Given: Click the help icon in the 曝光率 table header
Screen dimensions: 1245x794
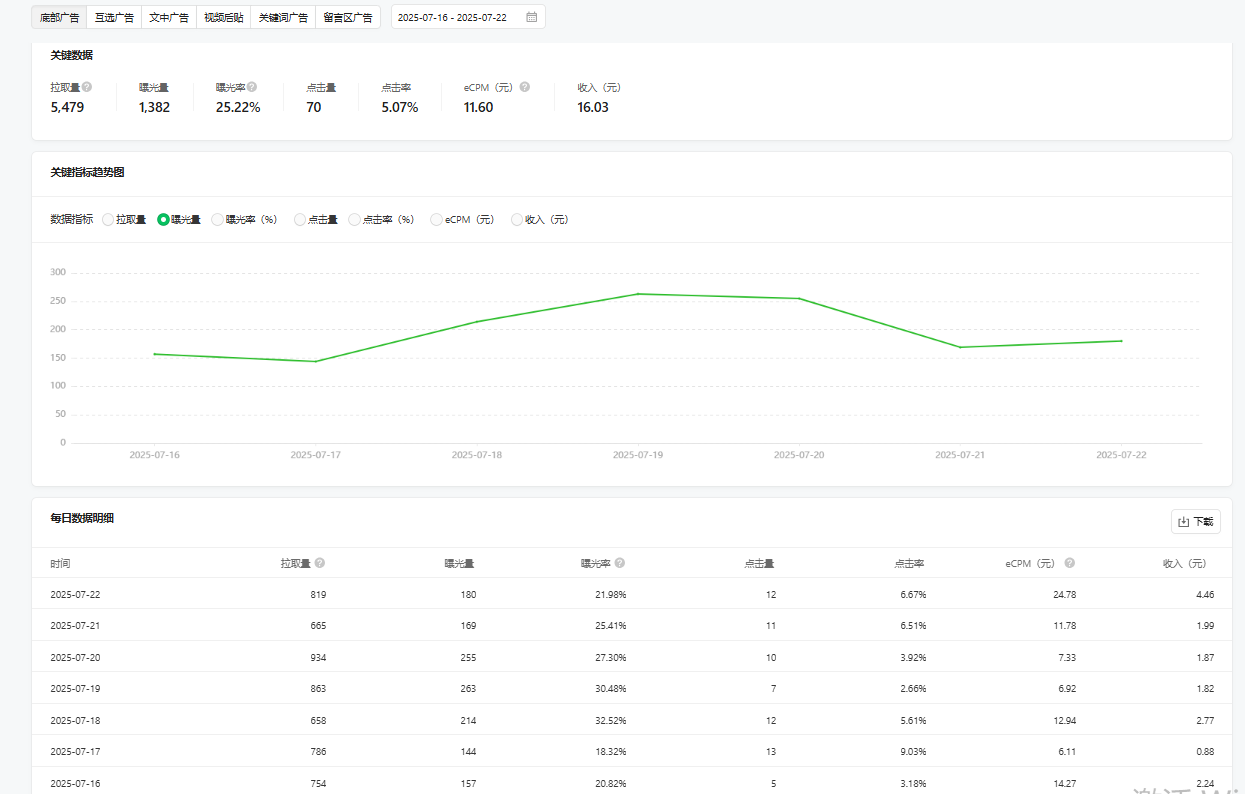Looking at the screenshot, I should click(620, 563).
